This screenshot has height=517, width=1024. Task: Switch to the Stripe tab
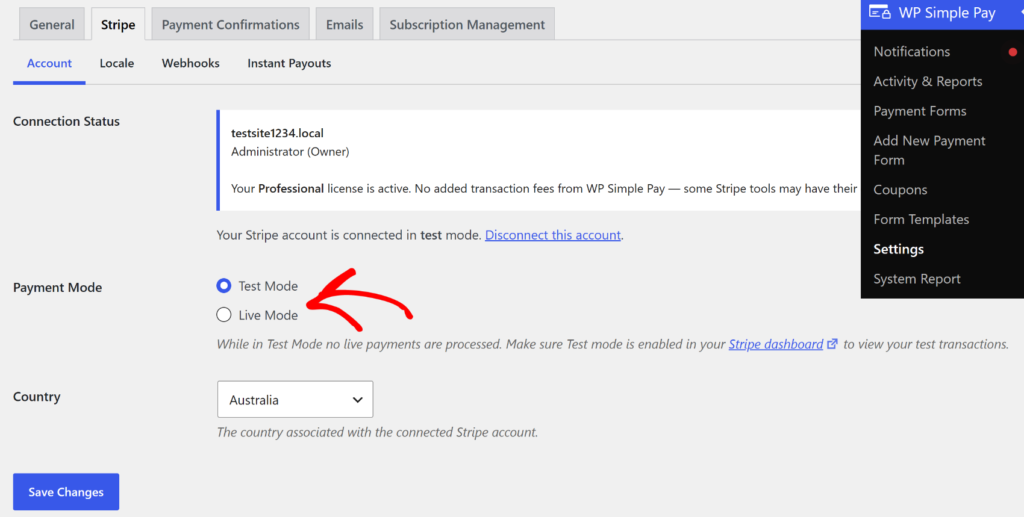click(118, 24)
